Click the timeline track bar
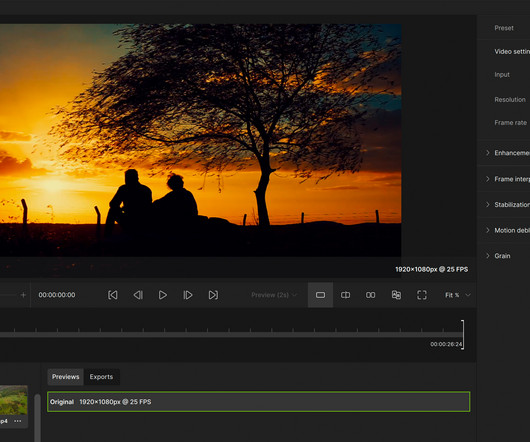Screen dimensions: 530x442 click(231, 334)
